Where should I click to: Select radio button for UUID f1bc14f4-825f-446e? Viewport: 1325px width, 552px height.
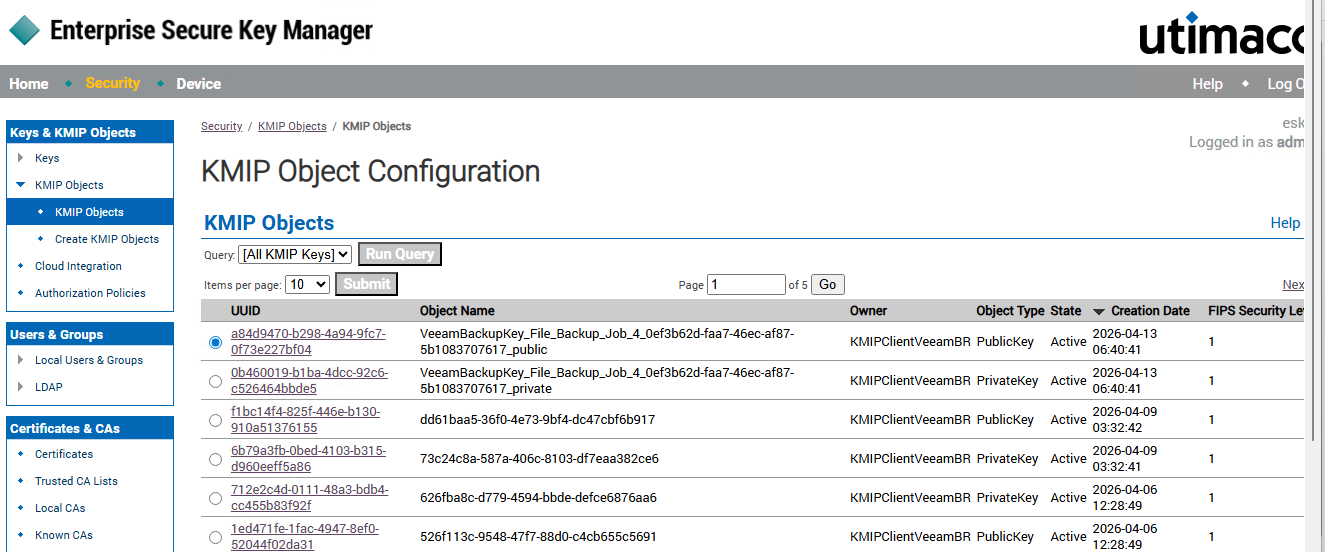pyautogui.click(x=216, y=420)
